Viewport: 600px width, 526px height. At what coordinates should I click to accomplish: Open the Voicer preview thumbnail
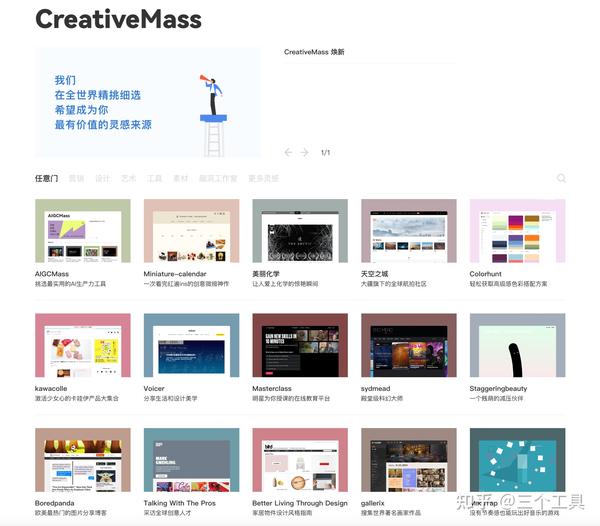click(191, 345)
